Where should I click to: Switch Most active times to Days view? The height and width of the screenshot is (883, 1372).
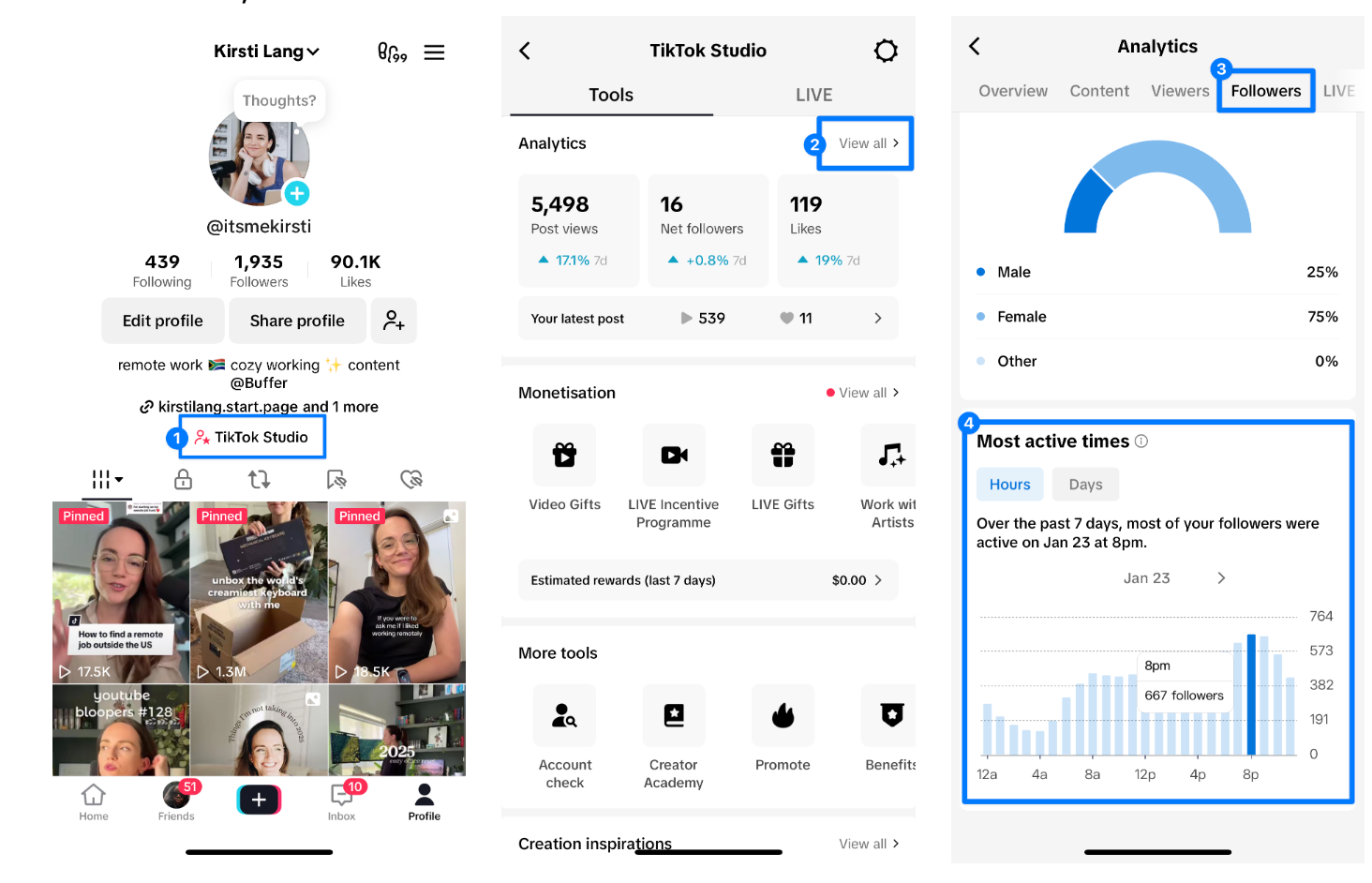point(1085,484)
